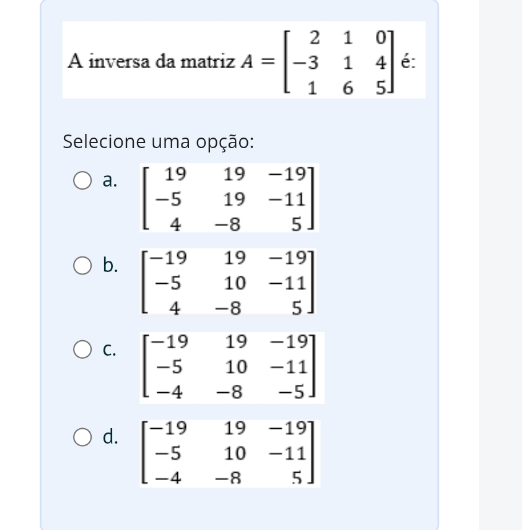This screenshot has height=530, width=522.
Task: Pick option b's matrix image
Action: (x=229, y=282)
